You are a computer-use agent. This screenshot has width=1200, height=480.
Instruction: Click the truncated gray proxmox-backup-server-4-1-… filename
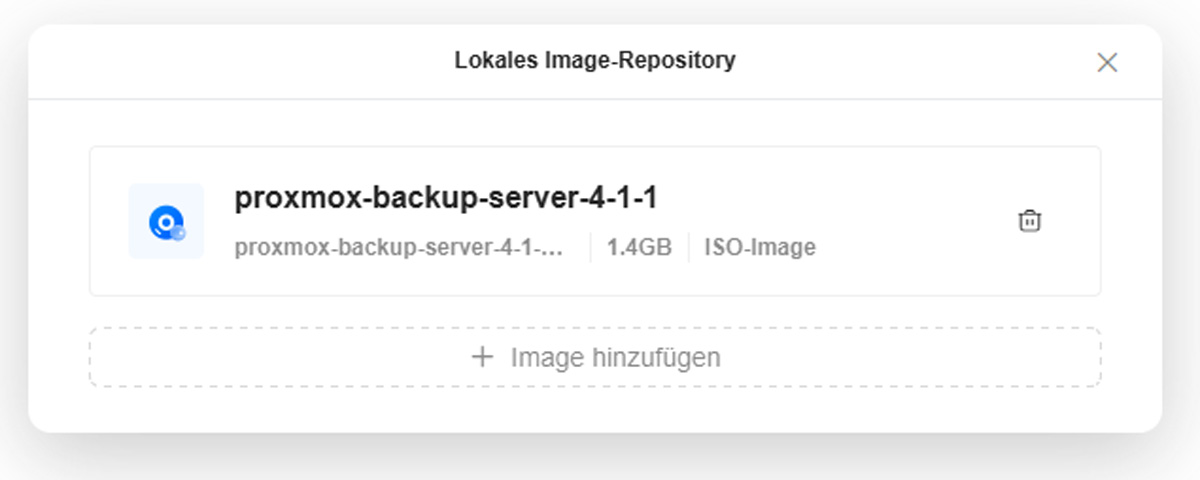(x=398, y=247)
